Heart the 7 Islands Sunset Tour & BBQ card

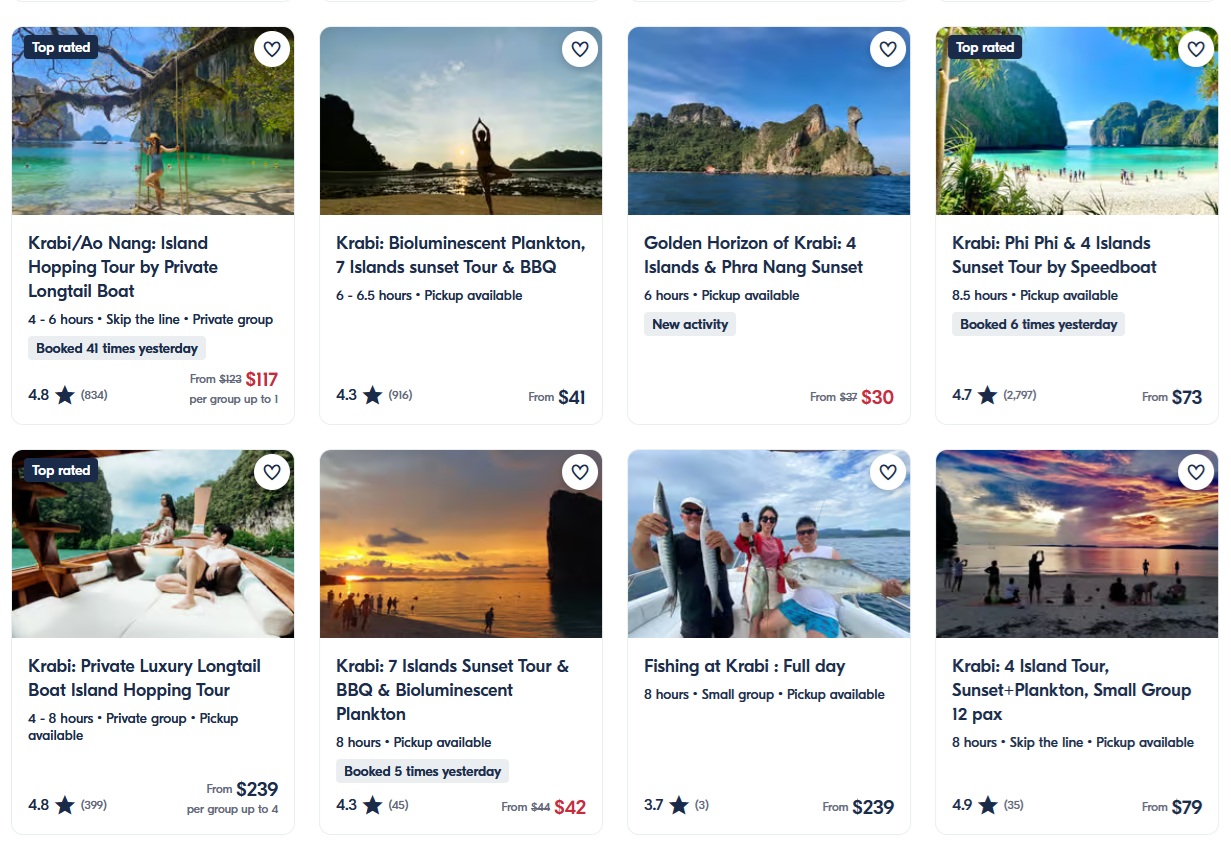pyautogui.click(x=580, y=472)
